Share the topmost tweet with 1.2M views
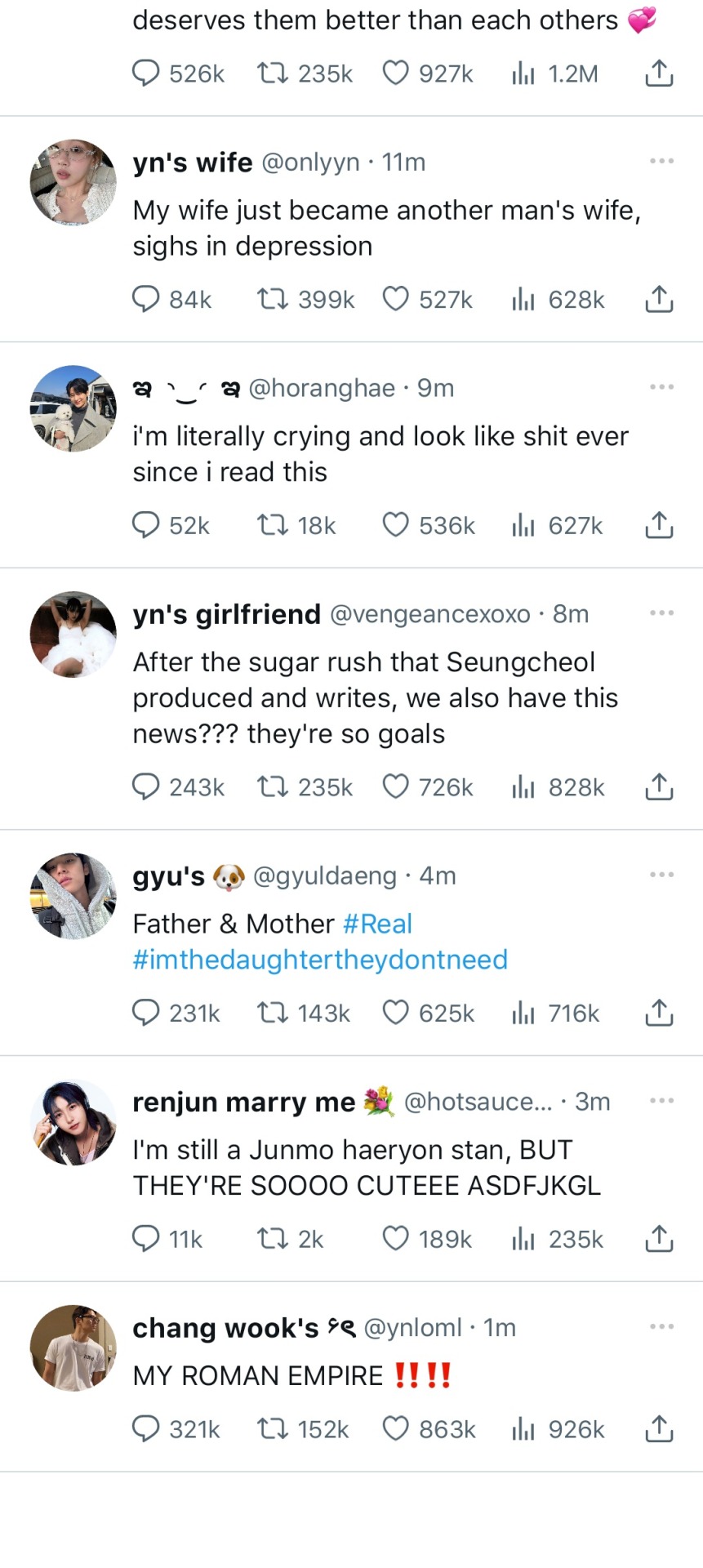 (x=659, y=73)
